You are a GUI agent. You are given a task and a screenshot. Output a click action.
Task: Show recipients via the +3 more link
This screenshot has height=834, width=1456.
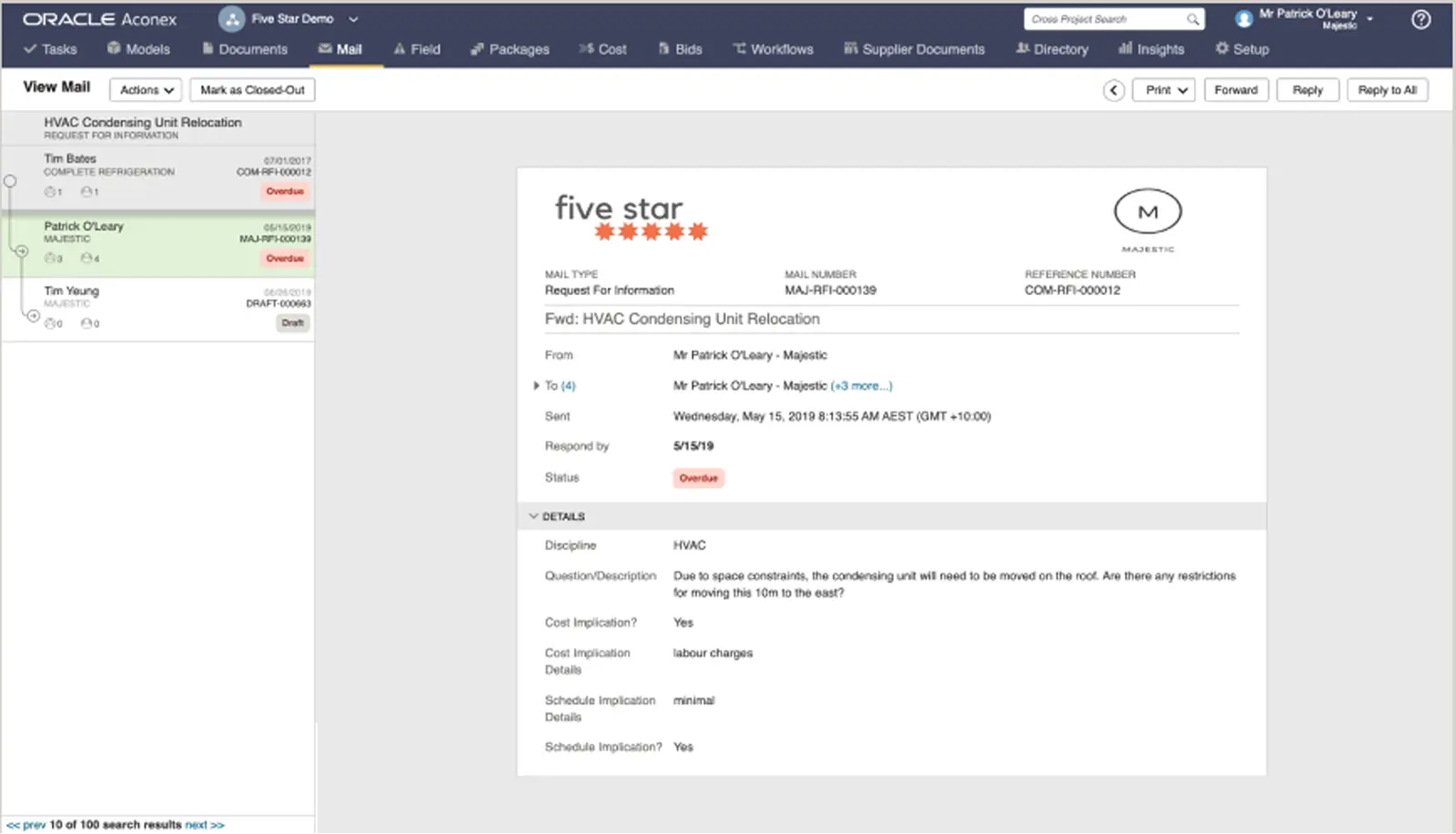coord(861,385)
